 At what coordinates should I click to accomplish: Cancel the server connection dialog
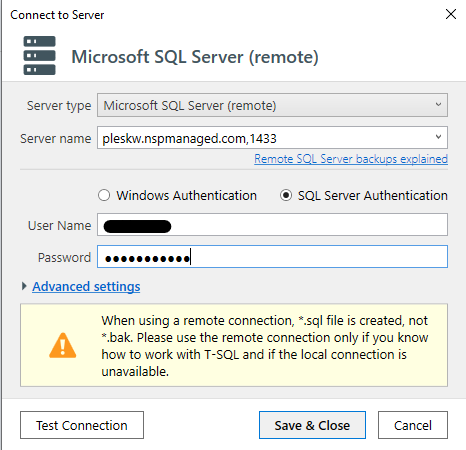click(413, 425)
